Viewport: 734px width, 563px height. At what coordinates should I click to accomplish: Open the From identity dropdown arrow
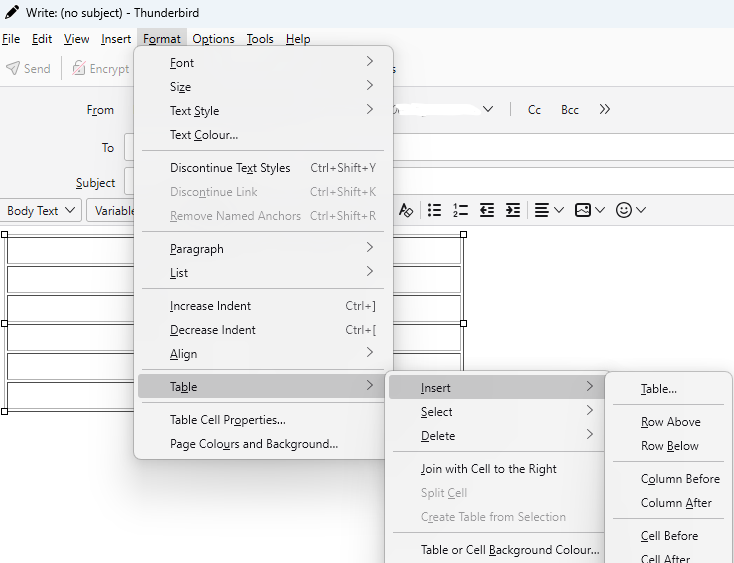point(488,110)
